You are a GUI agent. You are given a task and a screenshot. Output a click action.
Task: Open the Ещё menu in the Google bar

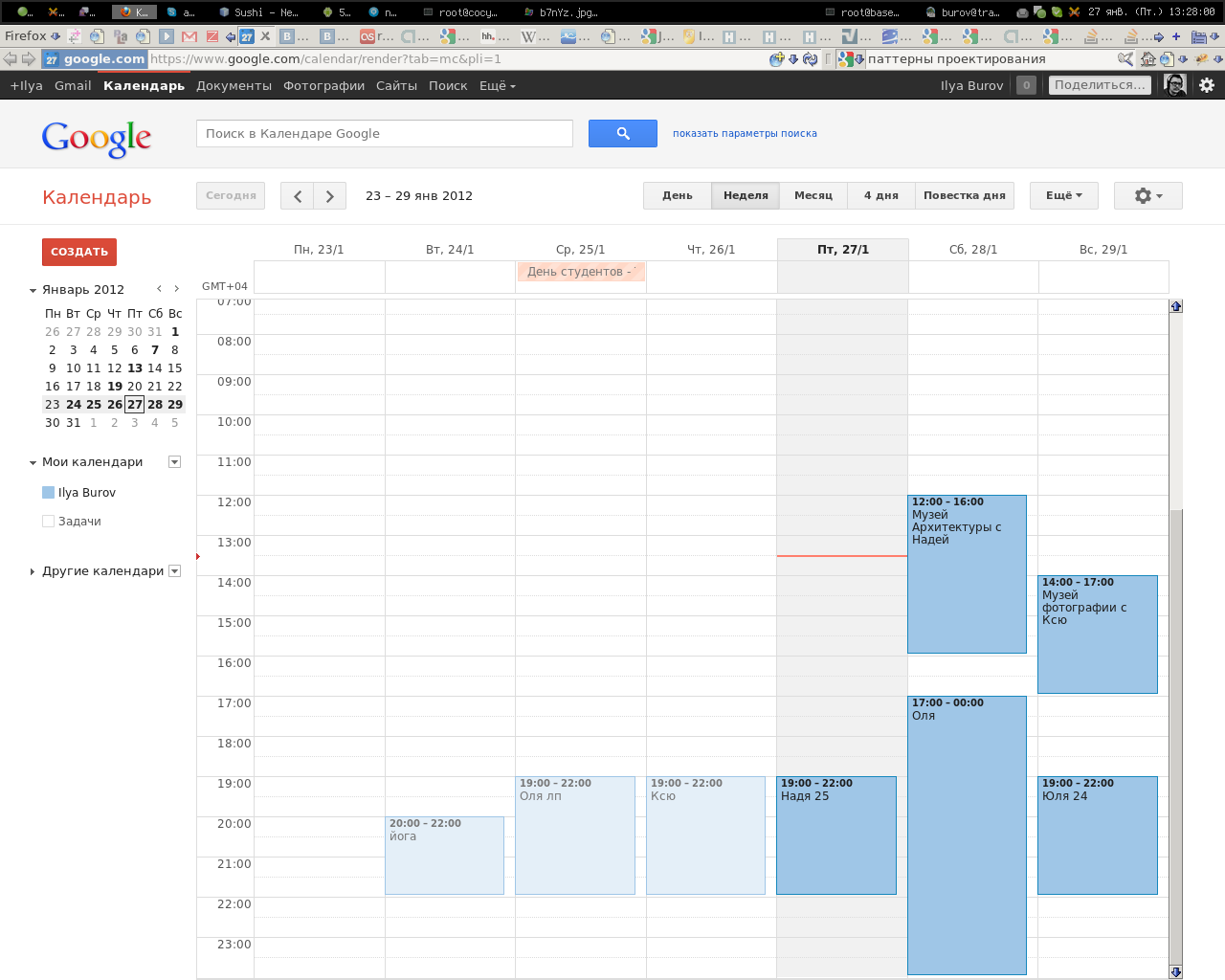(497, 85)
